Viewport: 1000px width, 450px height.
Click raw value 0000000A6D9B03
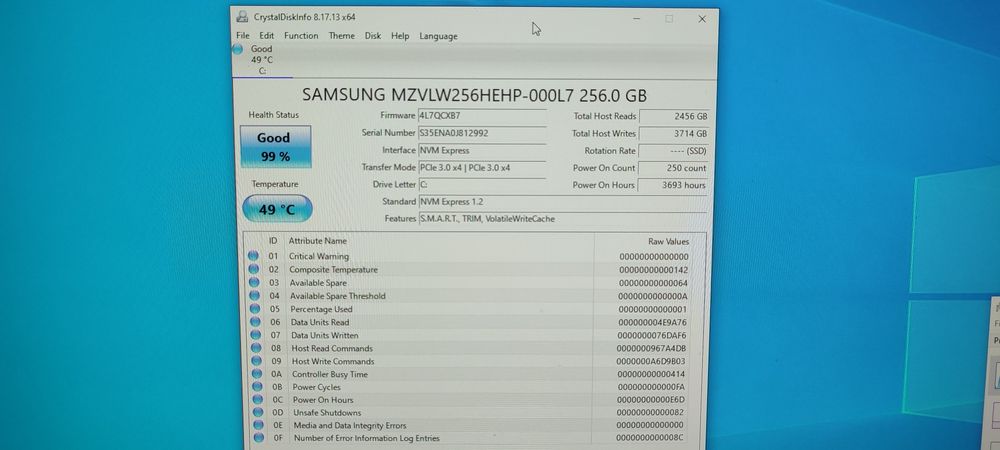click(x=651, y=361)
